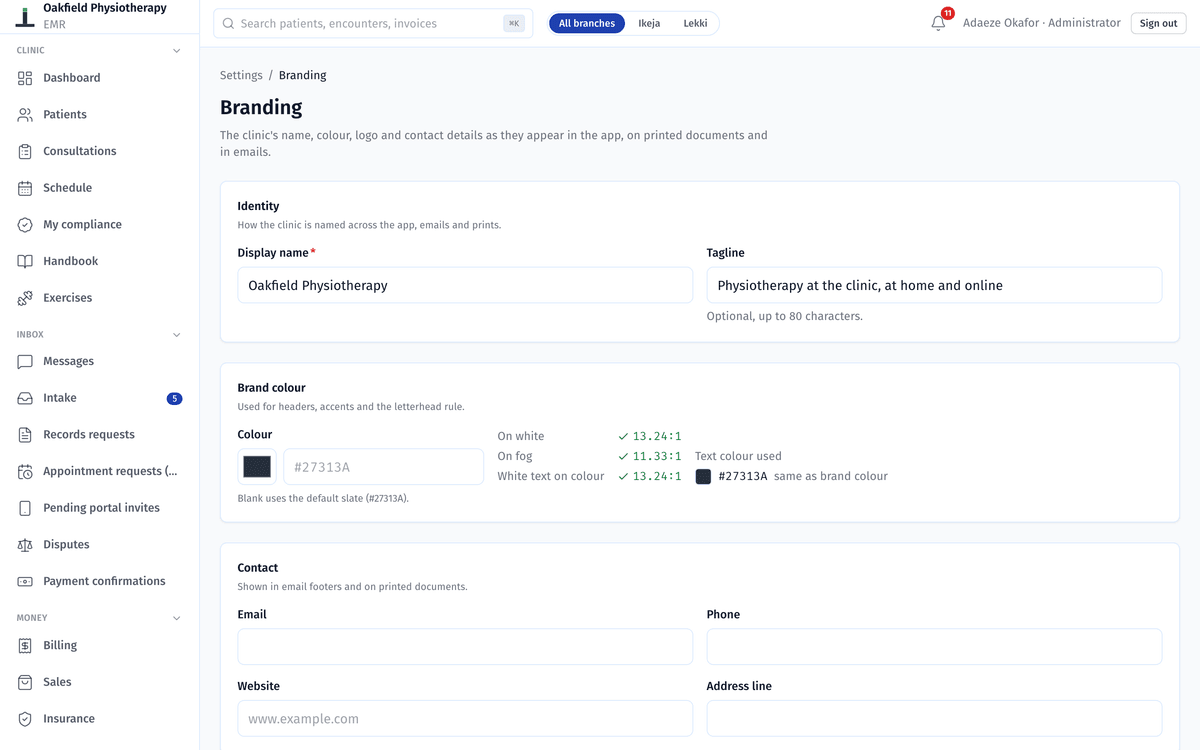1200x750 pixels.
Task: Focus the Website input field
Action: point(465,719)
